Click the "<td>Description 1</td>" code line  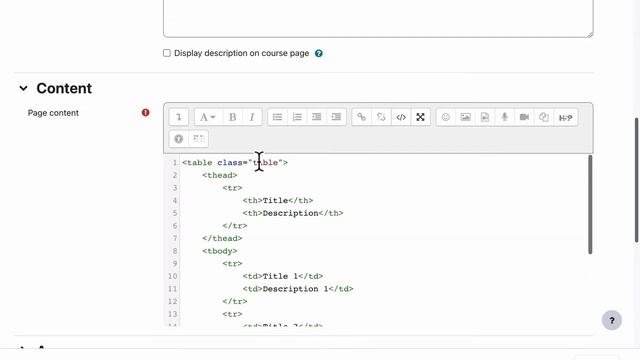point(298,289)
